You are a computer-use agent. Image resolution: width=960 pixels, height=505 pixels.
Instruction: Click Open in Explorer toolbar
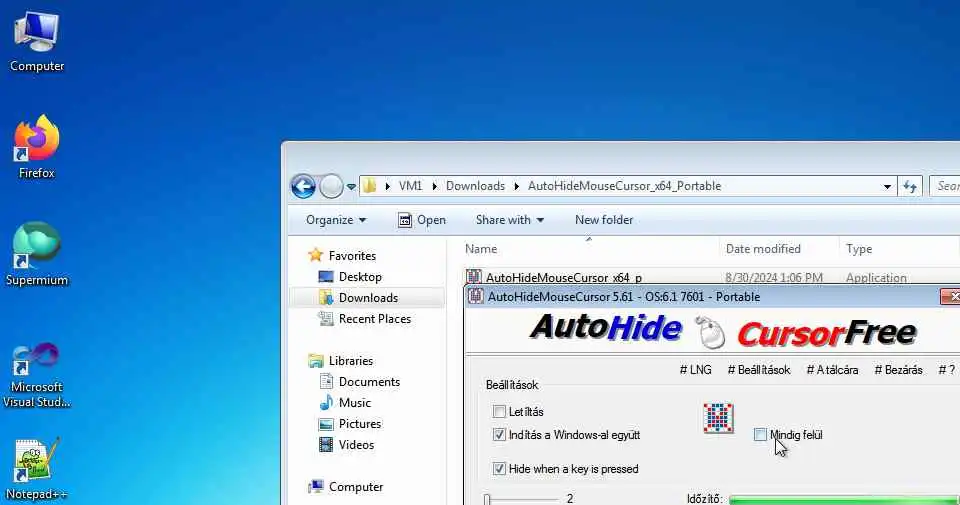pyautogui.click(x=421, y=220)
